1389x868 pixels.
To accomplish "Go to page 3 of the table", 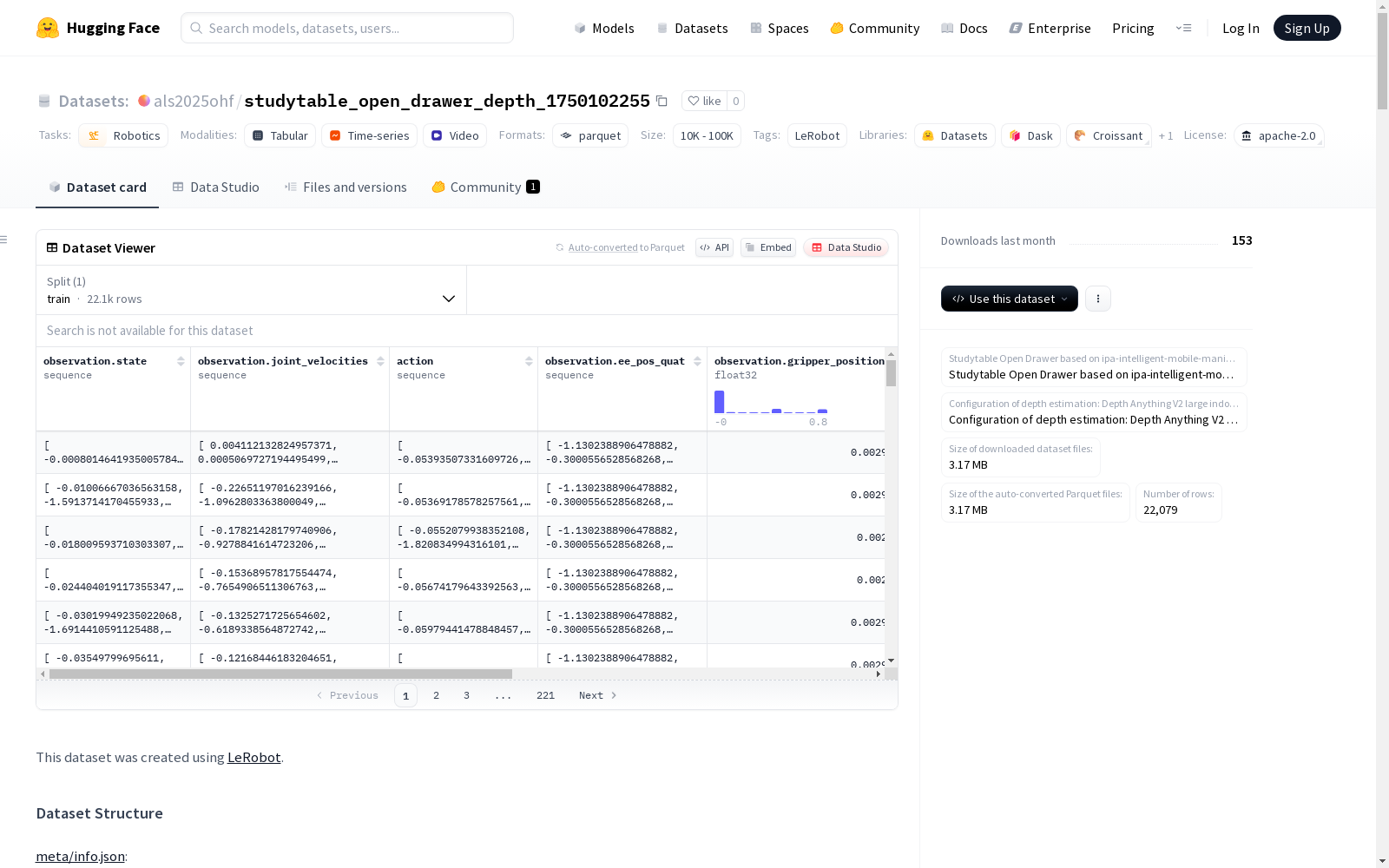I will (466, 695).
